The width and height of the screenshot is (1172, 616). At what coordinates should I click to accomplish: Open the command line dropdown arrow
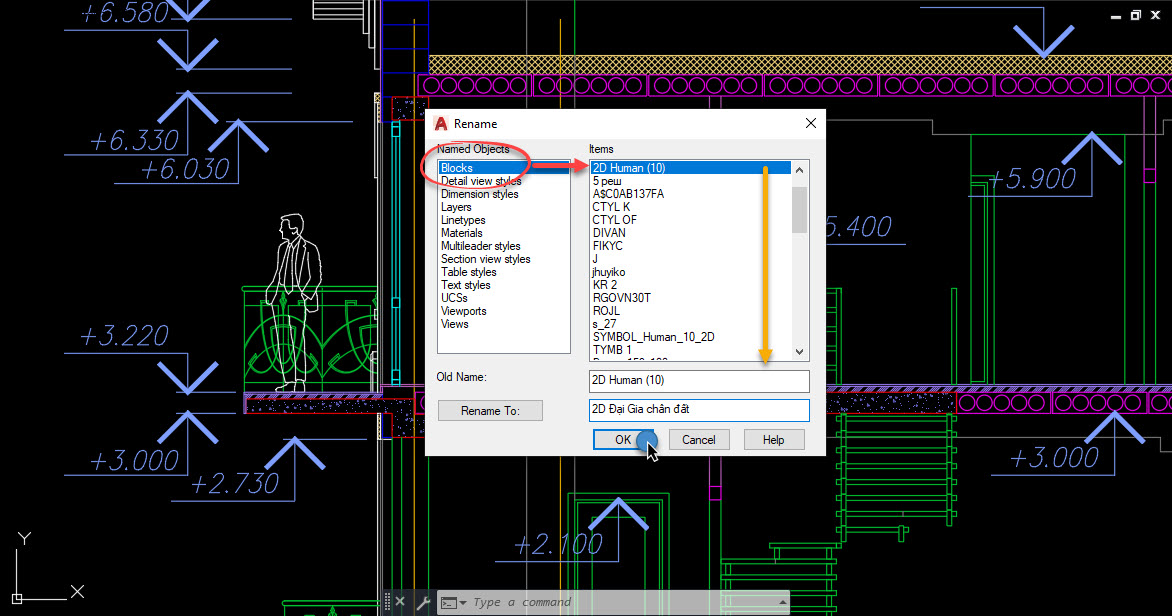[x=463, y=603]
